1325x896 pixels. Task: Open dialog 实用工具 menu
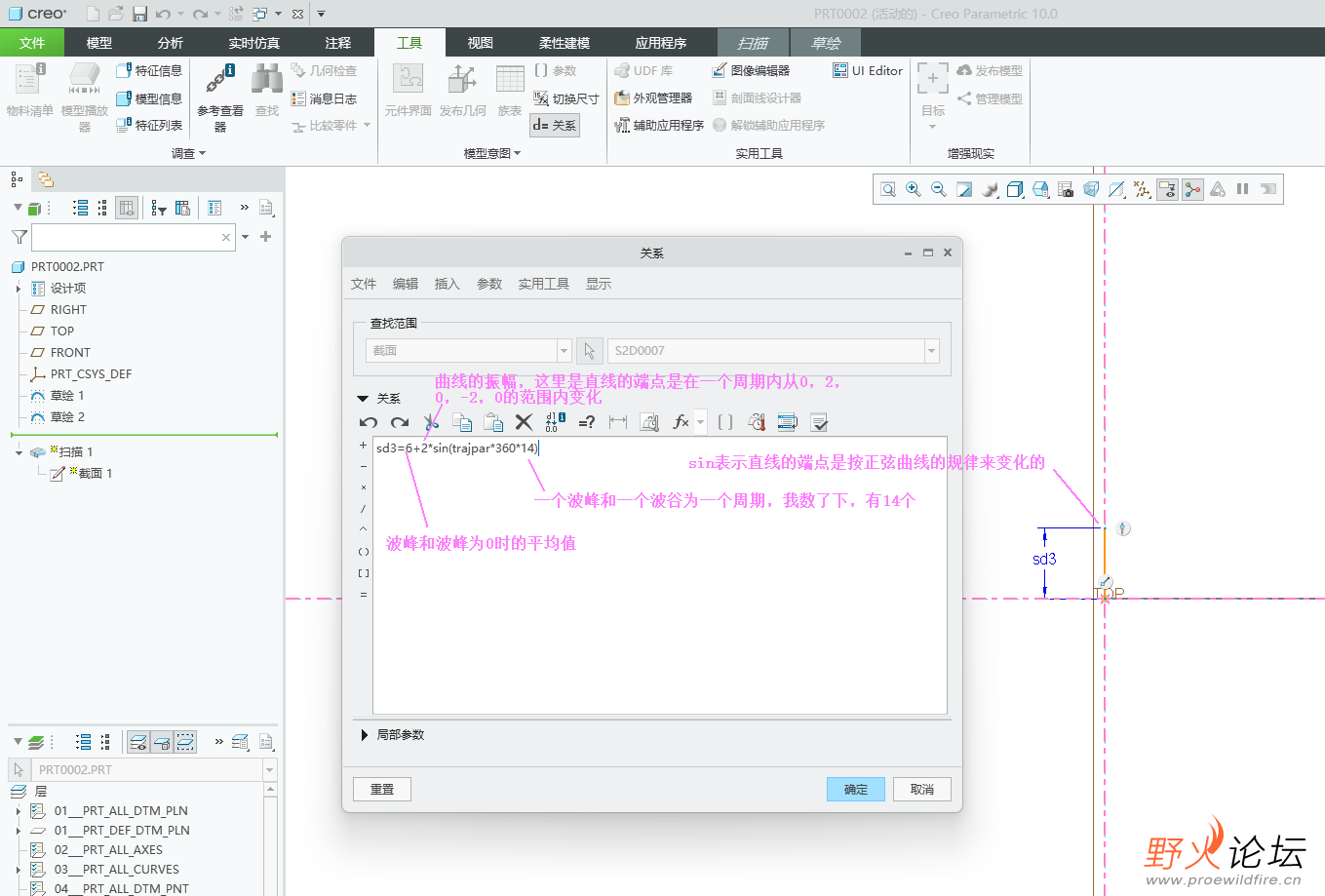(543, 284)
